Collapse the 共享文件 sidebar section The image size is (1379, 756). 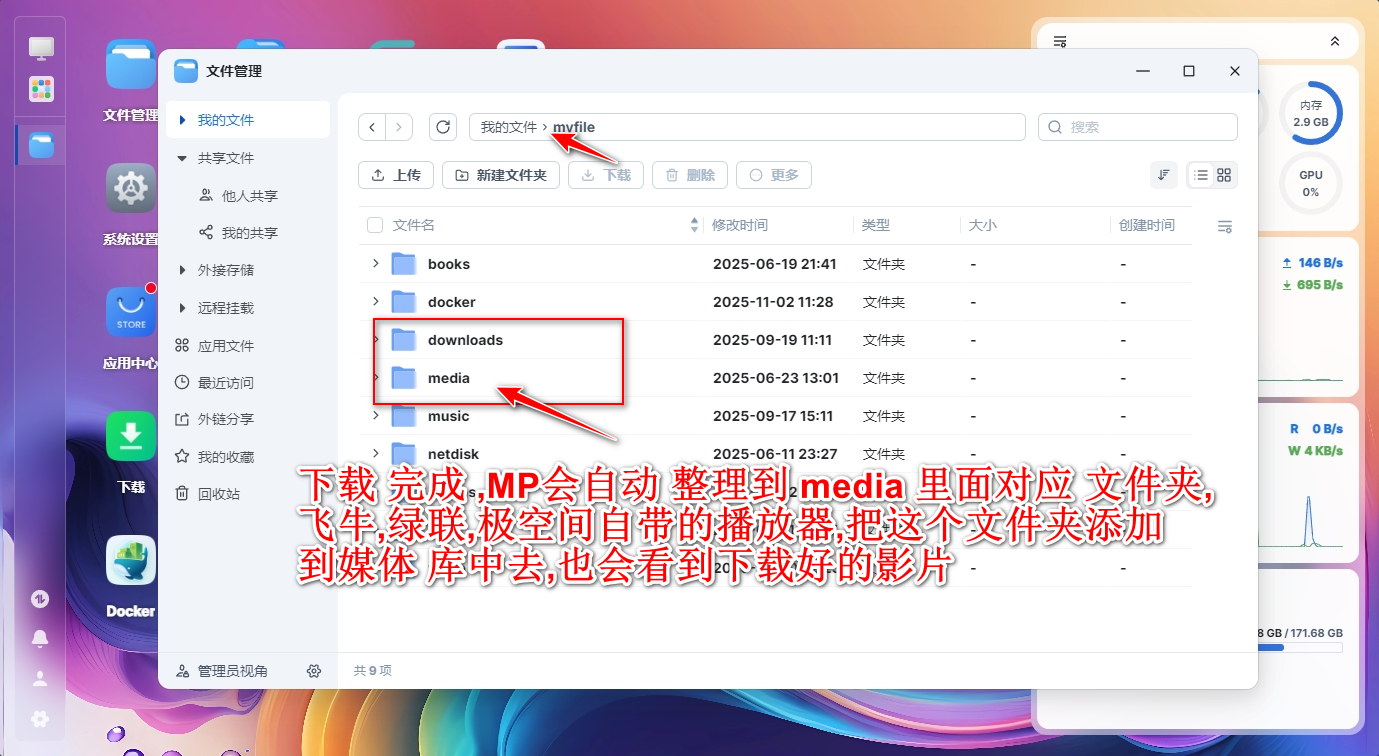(182, 158)
